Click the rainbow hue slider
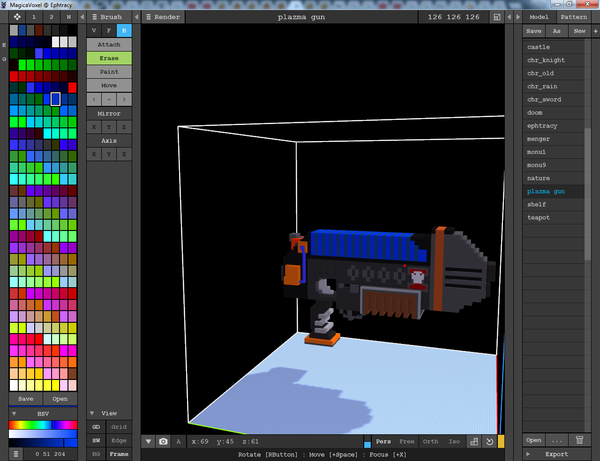600x461 pixels. click(42, 426)
